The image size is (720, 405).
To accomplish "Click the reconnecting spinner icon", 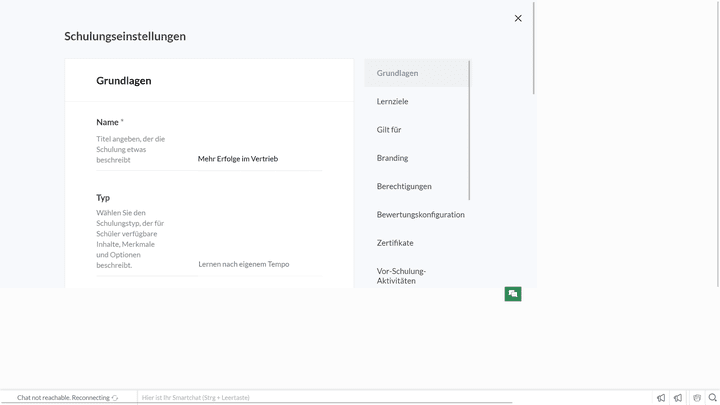I will tap(115, 398).
